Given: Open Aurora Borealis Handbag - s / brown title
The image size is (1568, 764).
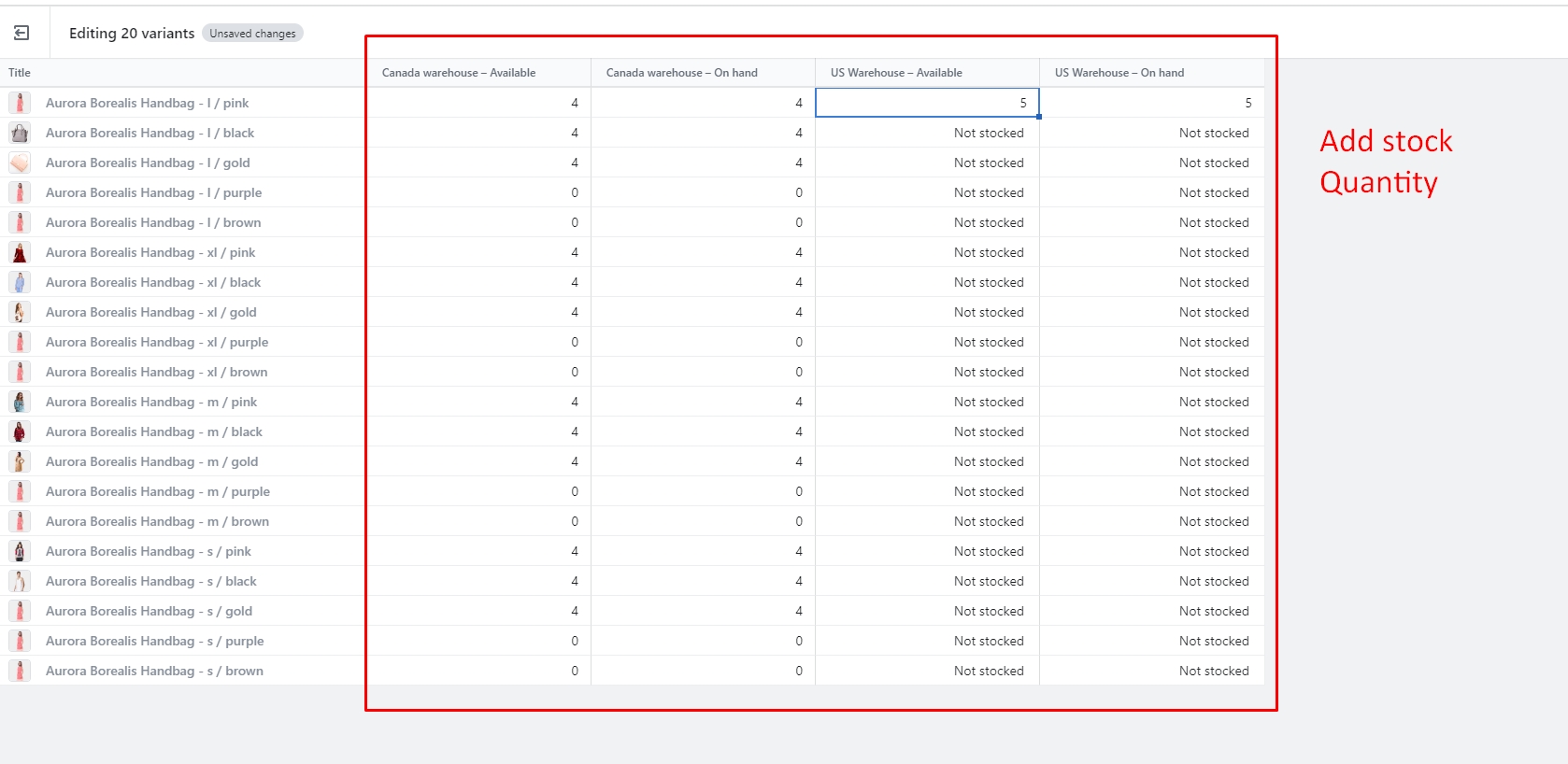Looking at the screenshot, I should (x=154, y=671).
